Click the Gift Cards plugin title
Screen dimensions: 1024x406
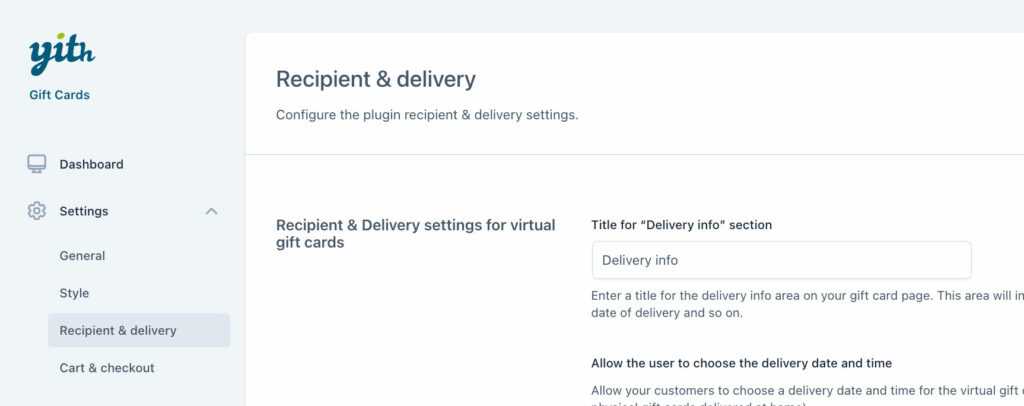click(x=59, y=95)
